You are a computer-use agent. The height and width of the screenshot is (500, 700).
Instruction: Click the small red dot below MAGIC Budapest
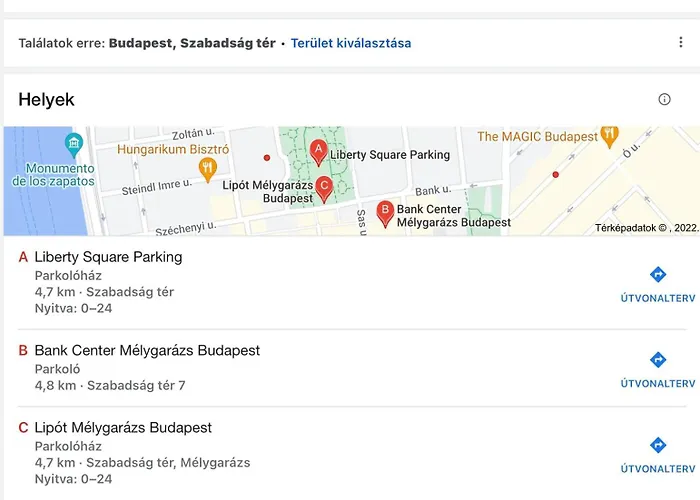[x=555, y=175]
